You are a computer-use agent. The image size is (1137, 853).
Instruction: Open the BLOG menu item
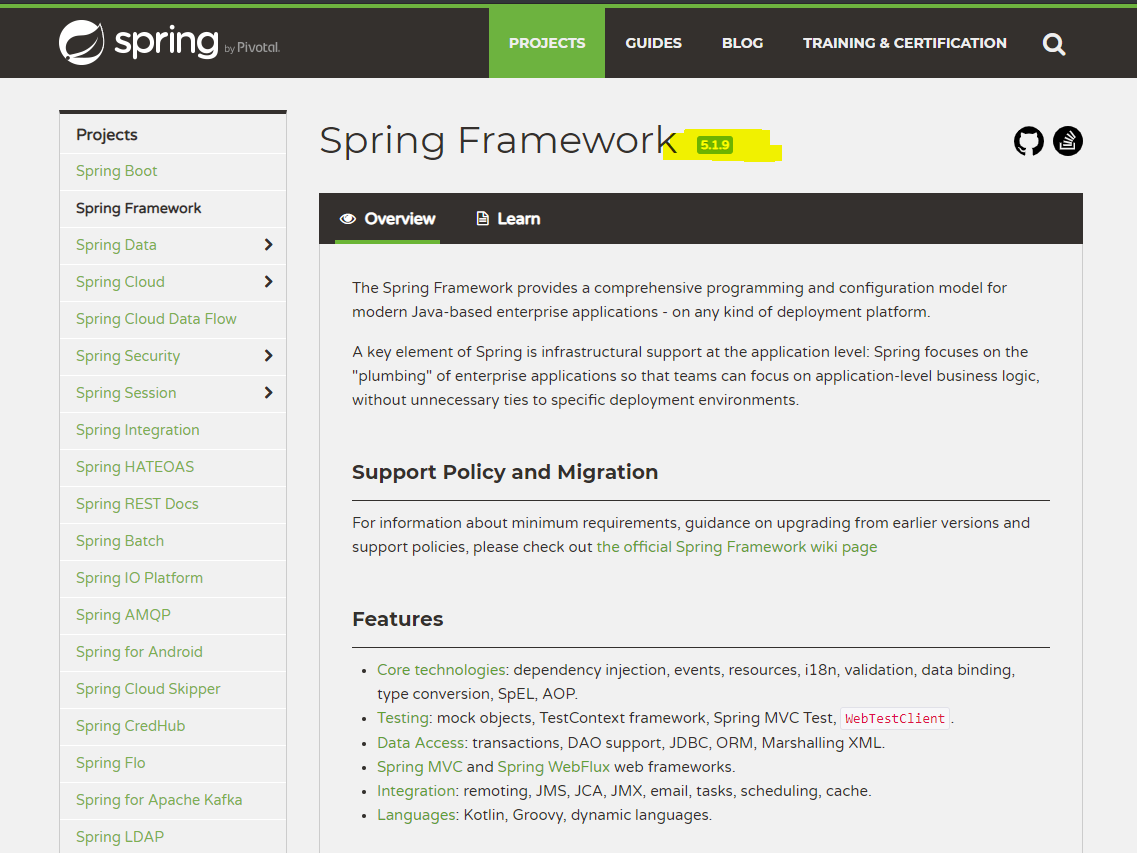pos(743,43)
